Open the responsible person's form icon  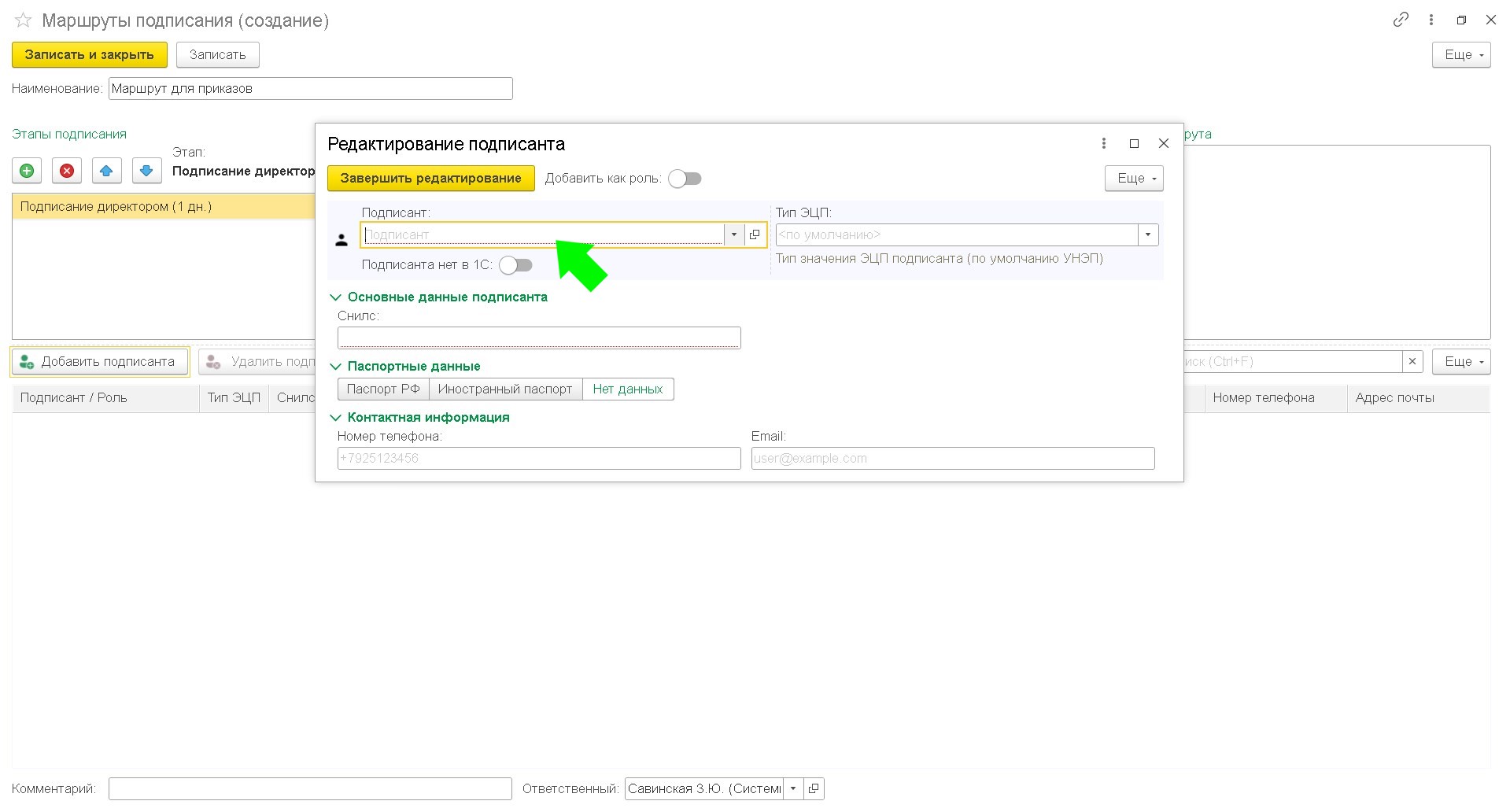[814, 788]
